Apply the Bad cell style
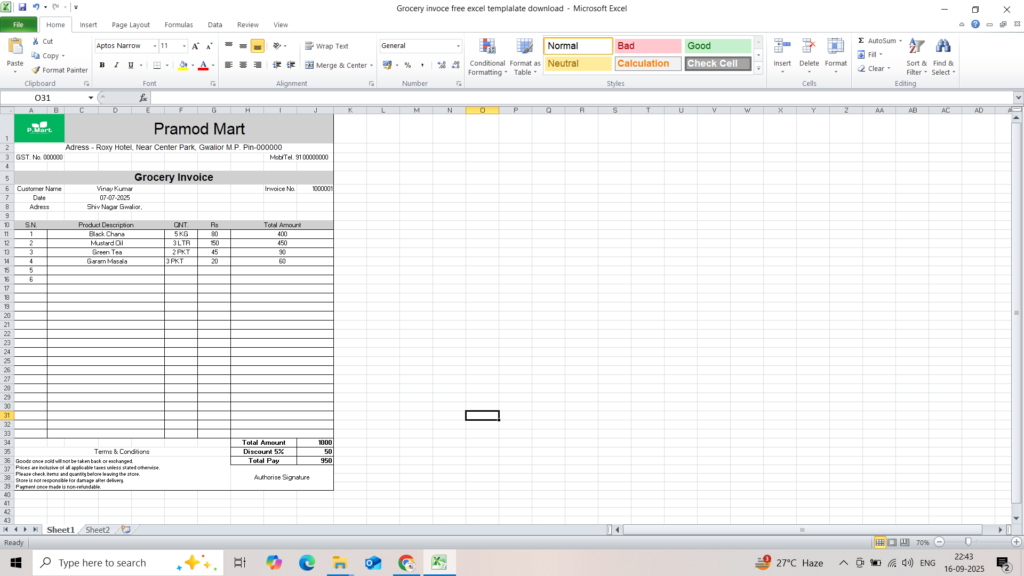The height and width of the screenshot is (576, 1024). click(648, 46)
